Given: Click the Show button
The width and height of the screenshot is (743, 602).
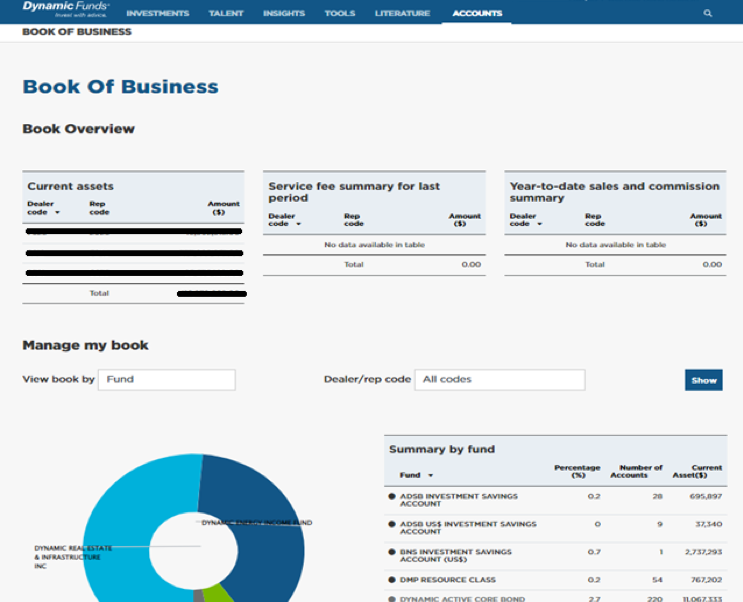Looking at the screenshot, I should [703, 380].
